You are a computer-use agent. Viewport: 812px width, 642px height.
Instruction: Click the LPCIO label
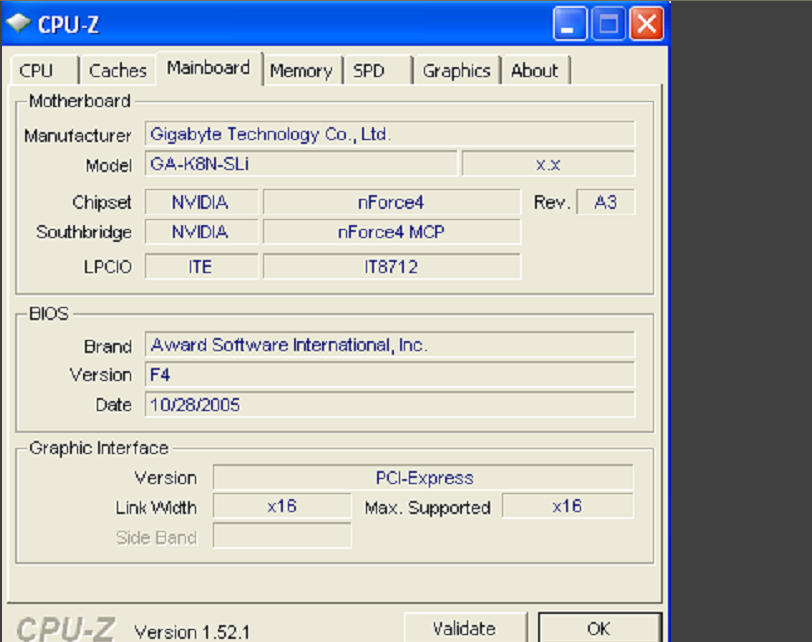(x=108, y=267)
